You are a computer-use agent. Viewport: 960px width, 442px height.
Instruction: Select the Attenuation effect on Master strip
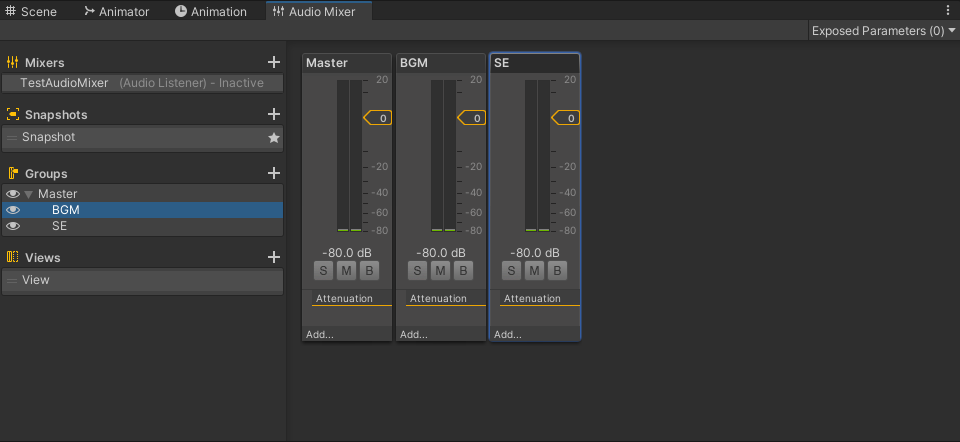pos(351,299)
